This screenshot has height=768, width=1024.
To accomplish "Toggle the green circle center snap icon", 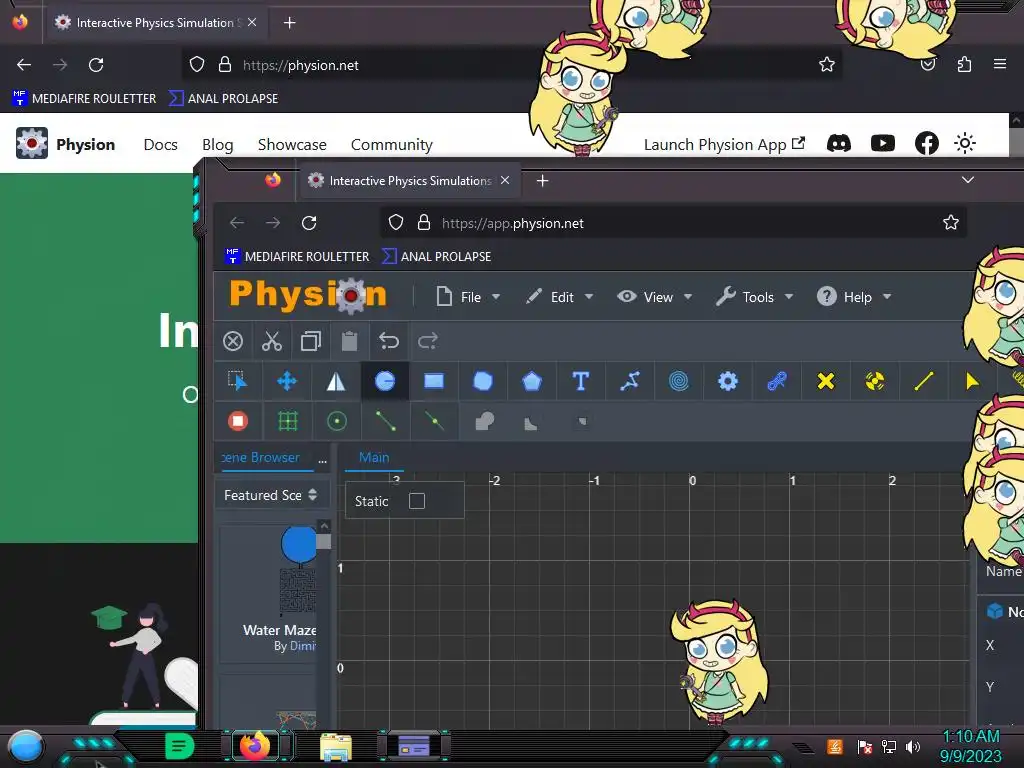I will 336,421.
